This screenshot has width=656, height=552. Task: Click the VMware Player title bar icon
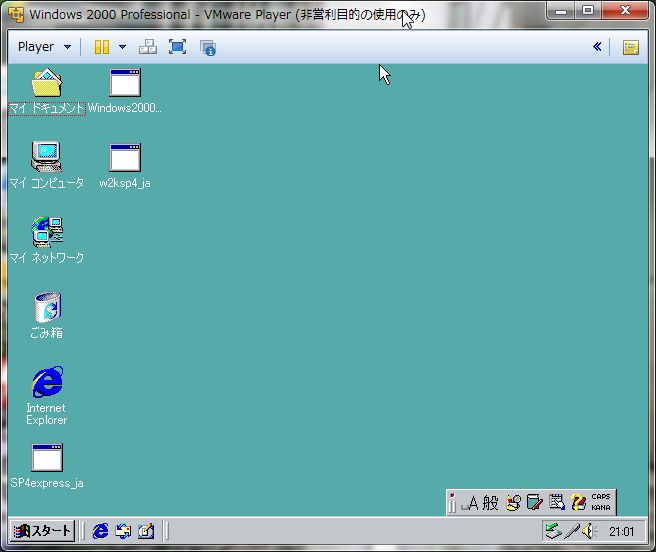16,15
